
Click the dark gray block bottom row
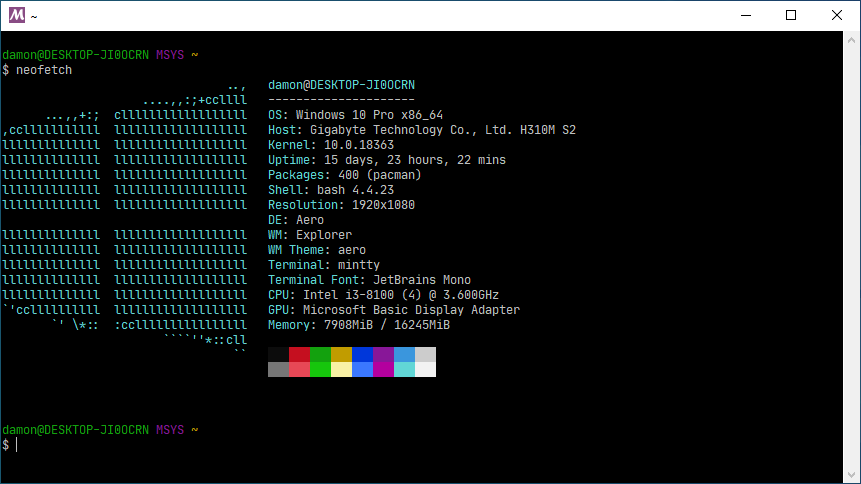click(x=278, y=369)
